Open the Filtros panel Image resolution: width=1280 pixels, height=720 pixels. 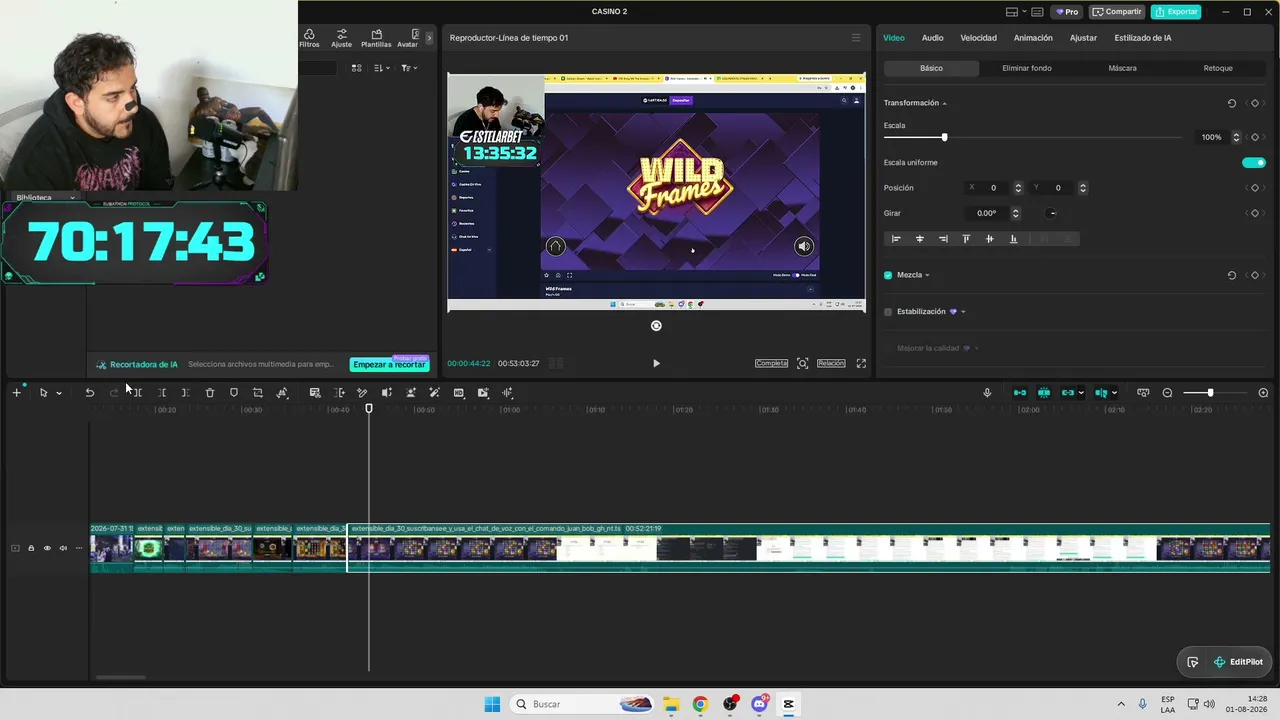pyautogui.click(x=309, y=38)
